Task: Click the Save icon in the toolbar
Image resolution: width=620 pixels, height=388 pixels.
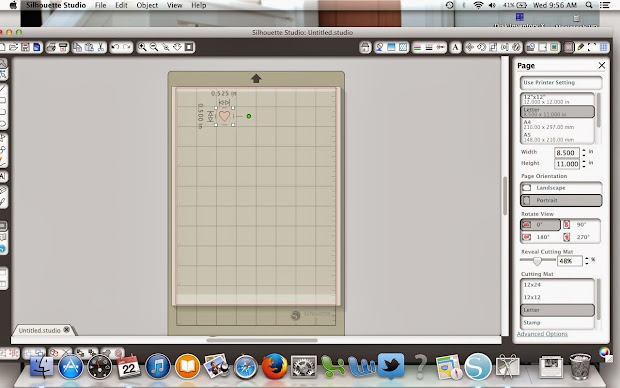Action: point(25,47)
